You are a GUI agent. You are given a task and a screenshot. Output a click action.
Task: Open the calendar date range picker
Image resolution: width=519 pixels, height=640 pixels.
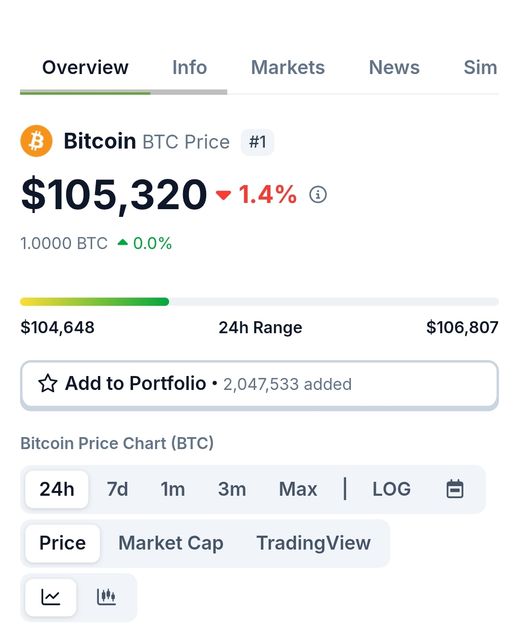pyautogui.click(x=455, y=489)
